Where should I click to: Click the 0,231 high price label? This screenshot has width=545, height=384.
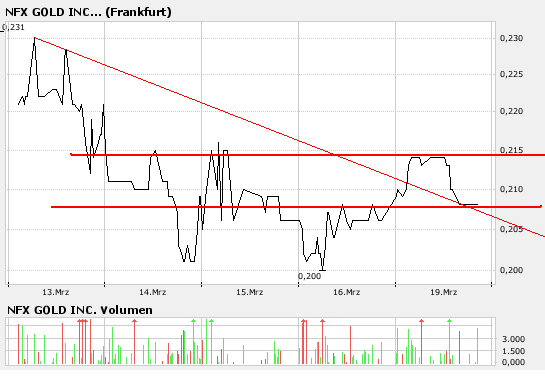(13, 27)
